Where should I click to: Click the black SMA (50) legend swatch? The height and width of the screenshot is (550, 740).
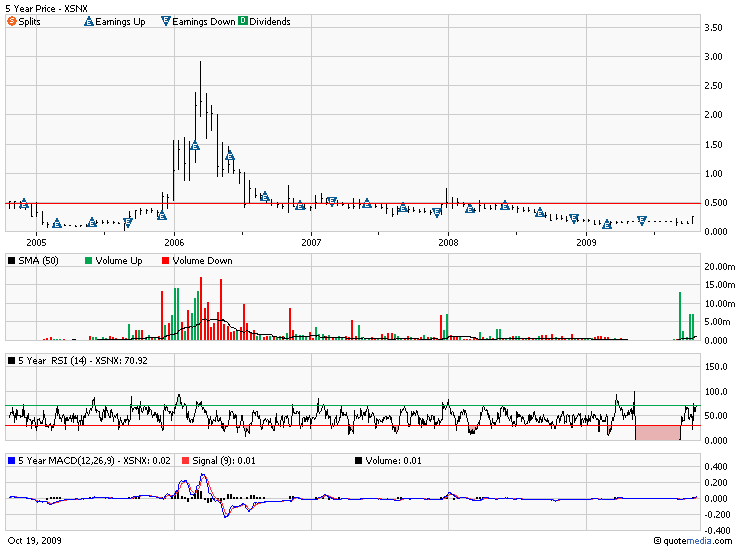click(x=12, y=261)
